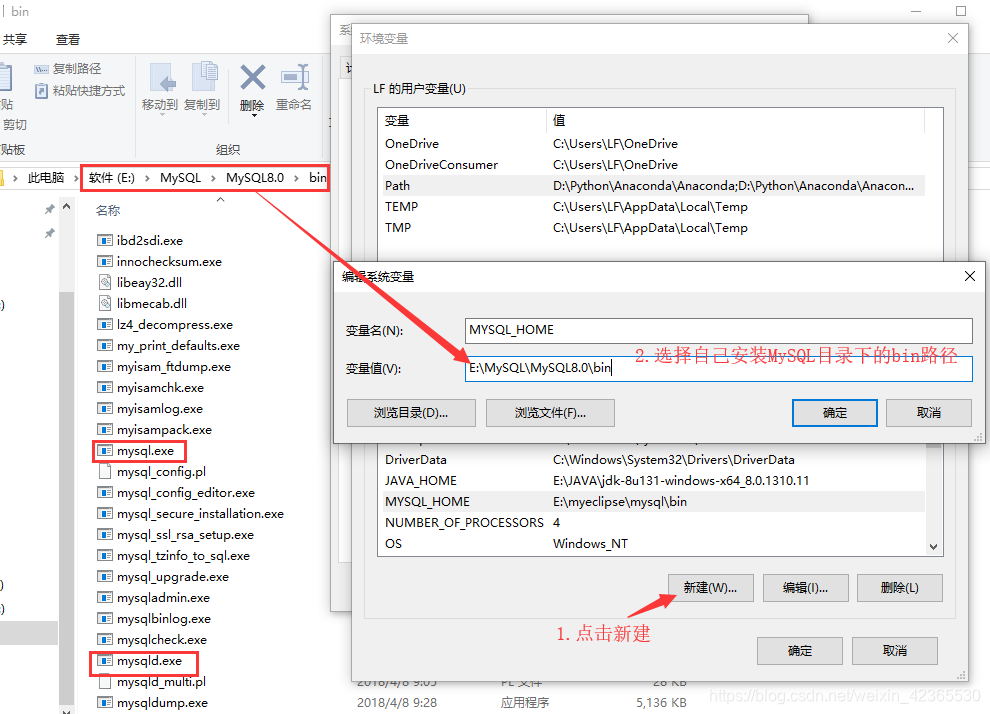Select the OneDrive user variable row

[x=652, y=143]
